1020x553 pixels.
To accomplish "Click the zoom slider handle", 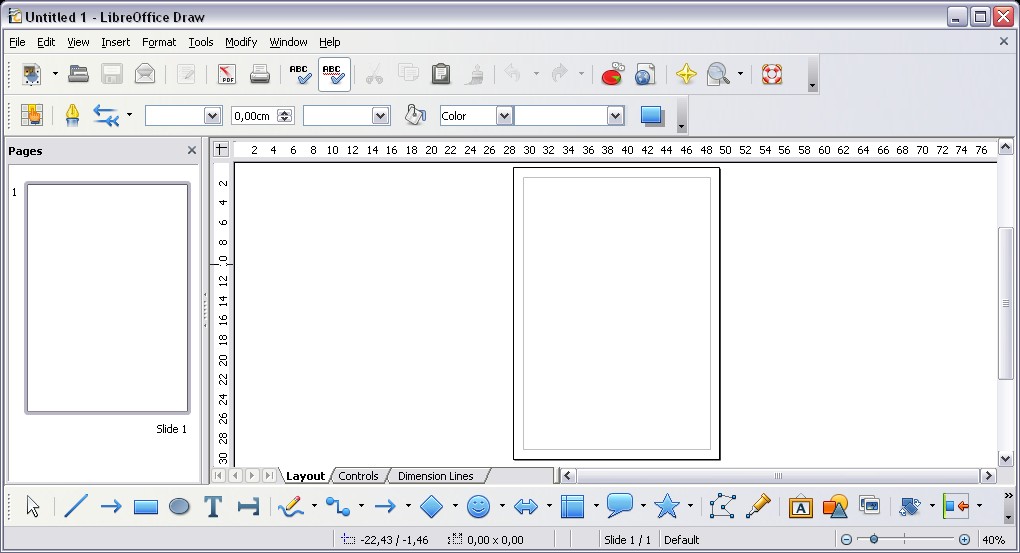I will (x=874, y=539).
